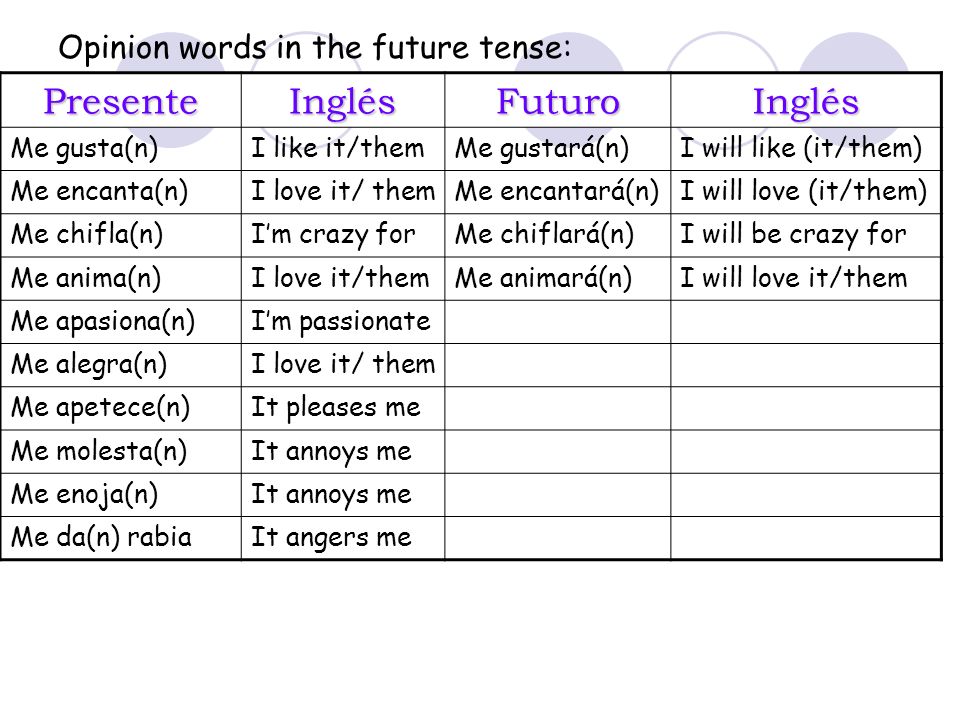The image size is (960, 720).
Task: Click empty Futuro cell in 'Me da(n) rabia' row
Action: point(558,538)
